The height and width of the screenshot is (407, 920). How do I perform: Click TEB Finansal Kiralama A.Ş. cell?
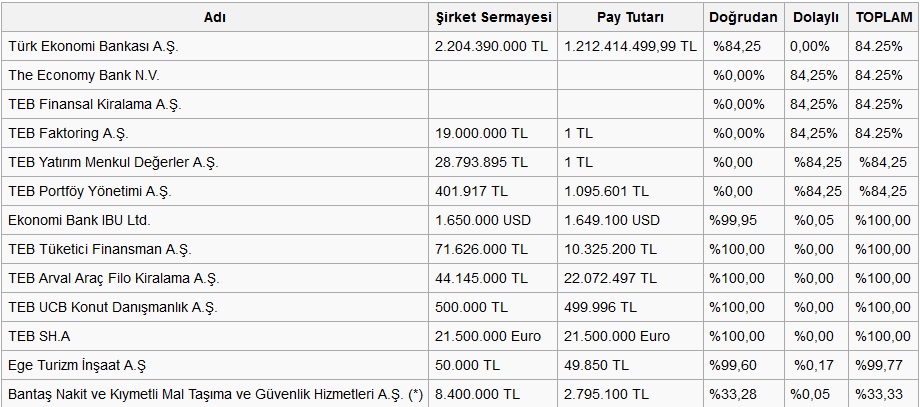[x=215, y=104]
